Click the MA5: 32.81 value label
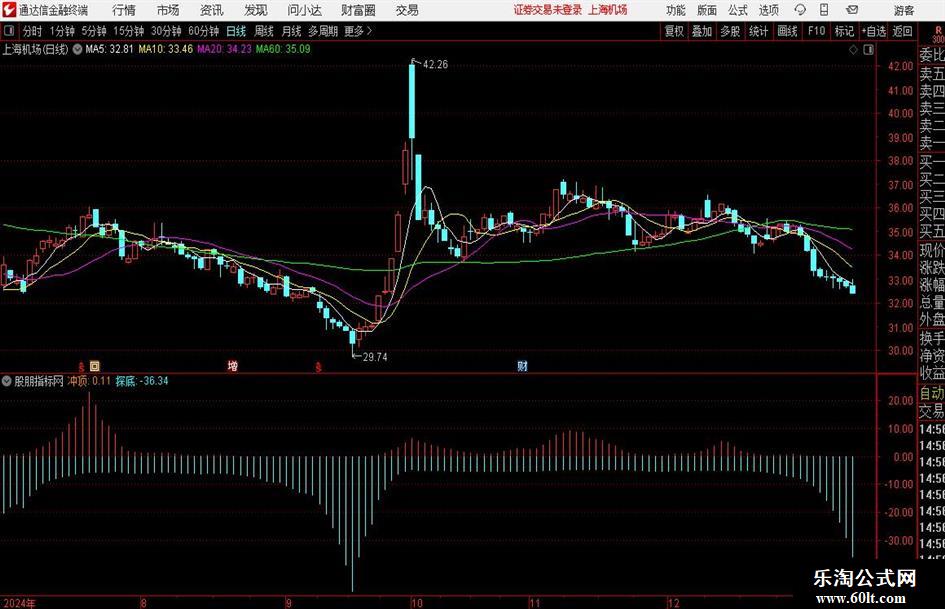The width and height of the screenshot is (945, 609). (x=109, y=49)
